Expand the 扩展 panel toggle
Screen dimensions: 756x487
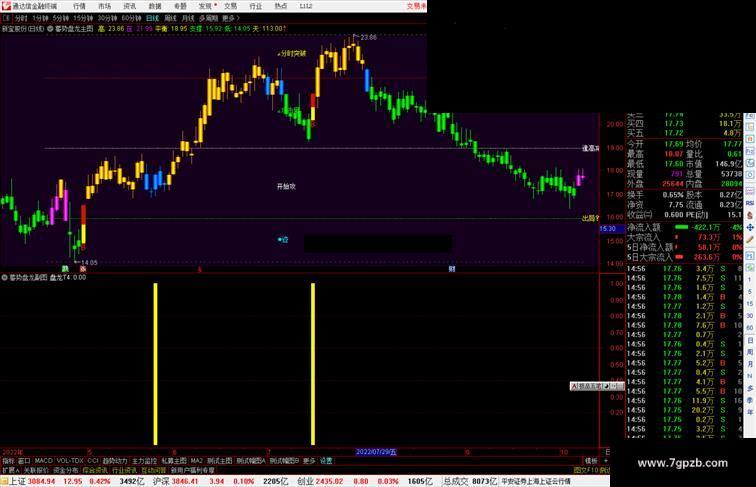tap(10, 470)
